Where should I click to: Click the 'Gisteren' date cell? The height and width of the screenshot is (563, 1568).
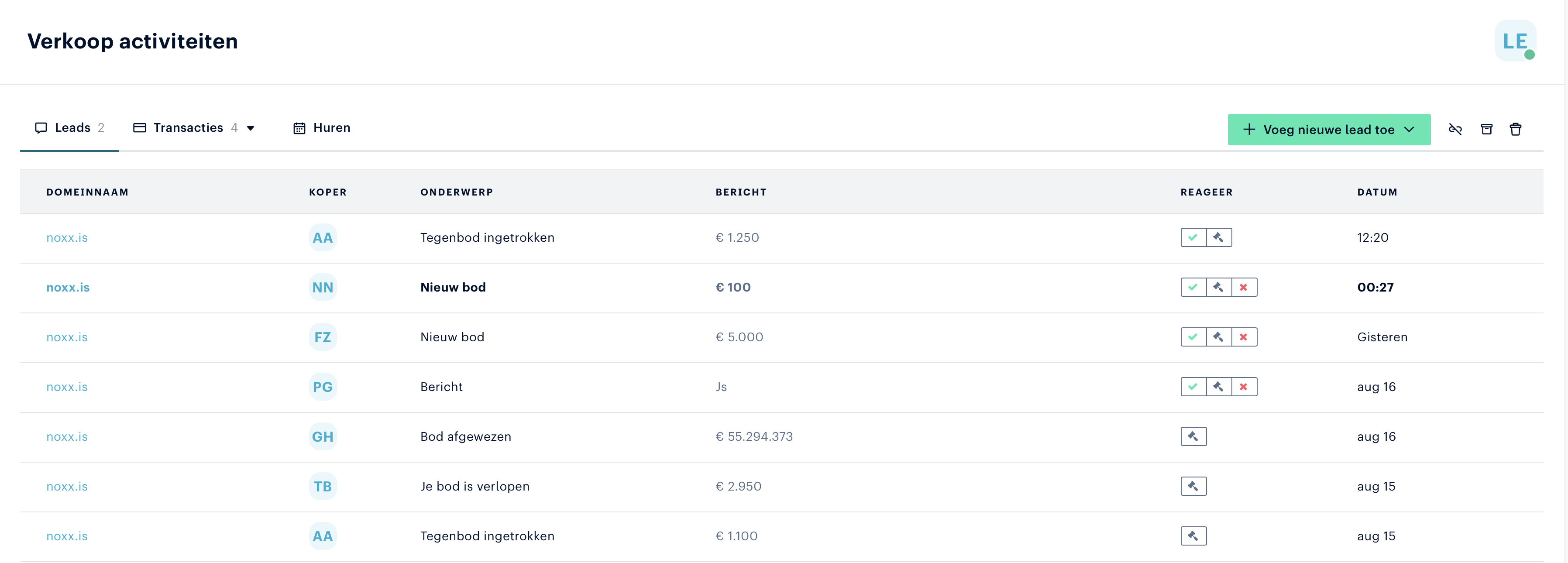tap(1382, 337)
